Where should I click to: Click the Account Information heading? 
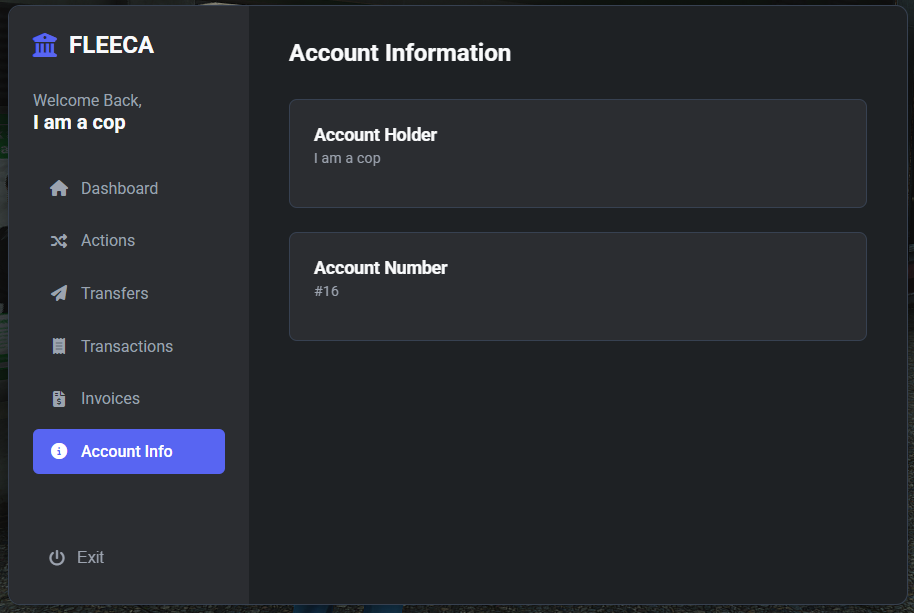(x=400, y=53)
